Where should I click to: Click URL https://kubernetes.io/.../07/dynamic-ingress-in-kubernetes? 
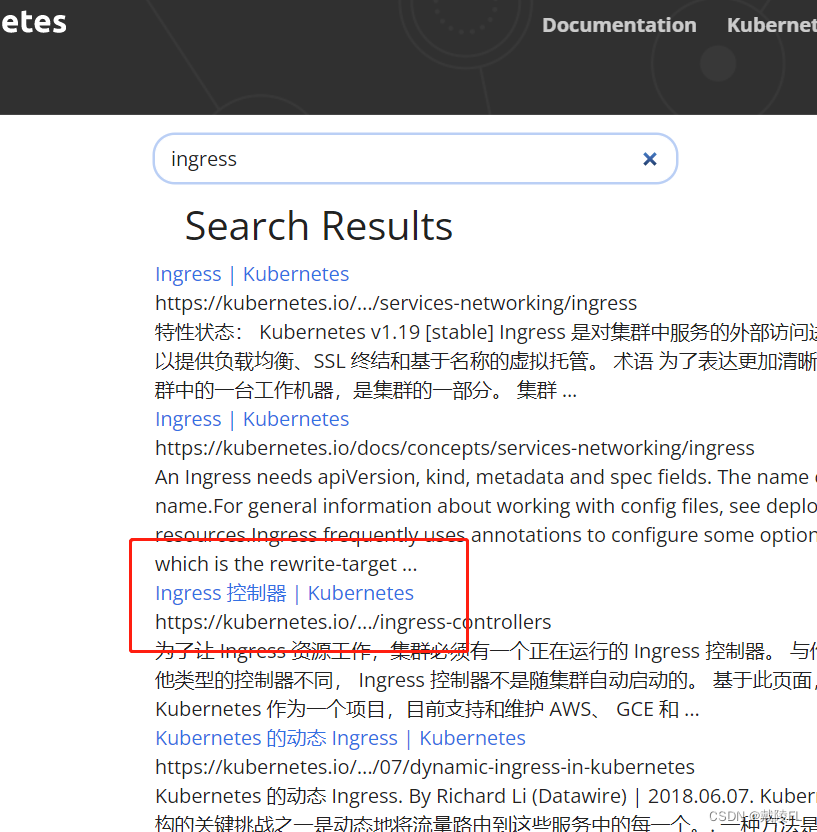424,767
